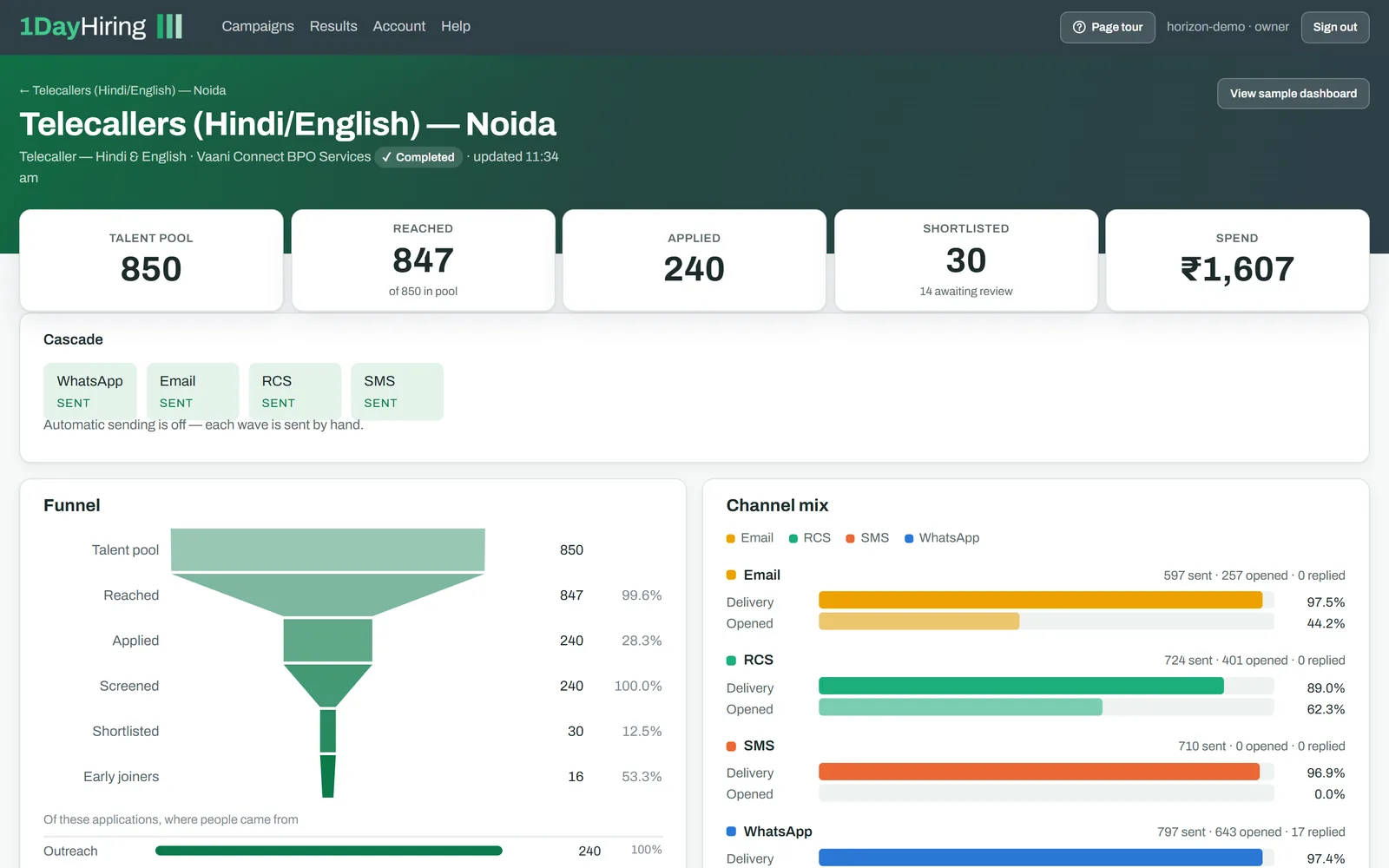The width and height of the screenshot is (1389, 868).
Task: Click '14 awaiting review' text
Action: click(966, 292)
